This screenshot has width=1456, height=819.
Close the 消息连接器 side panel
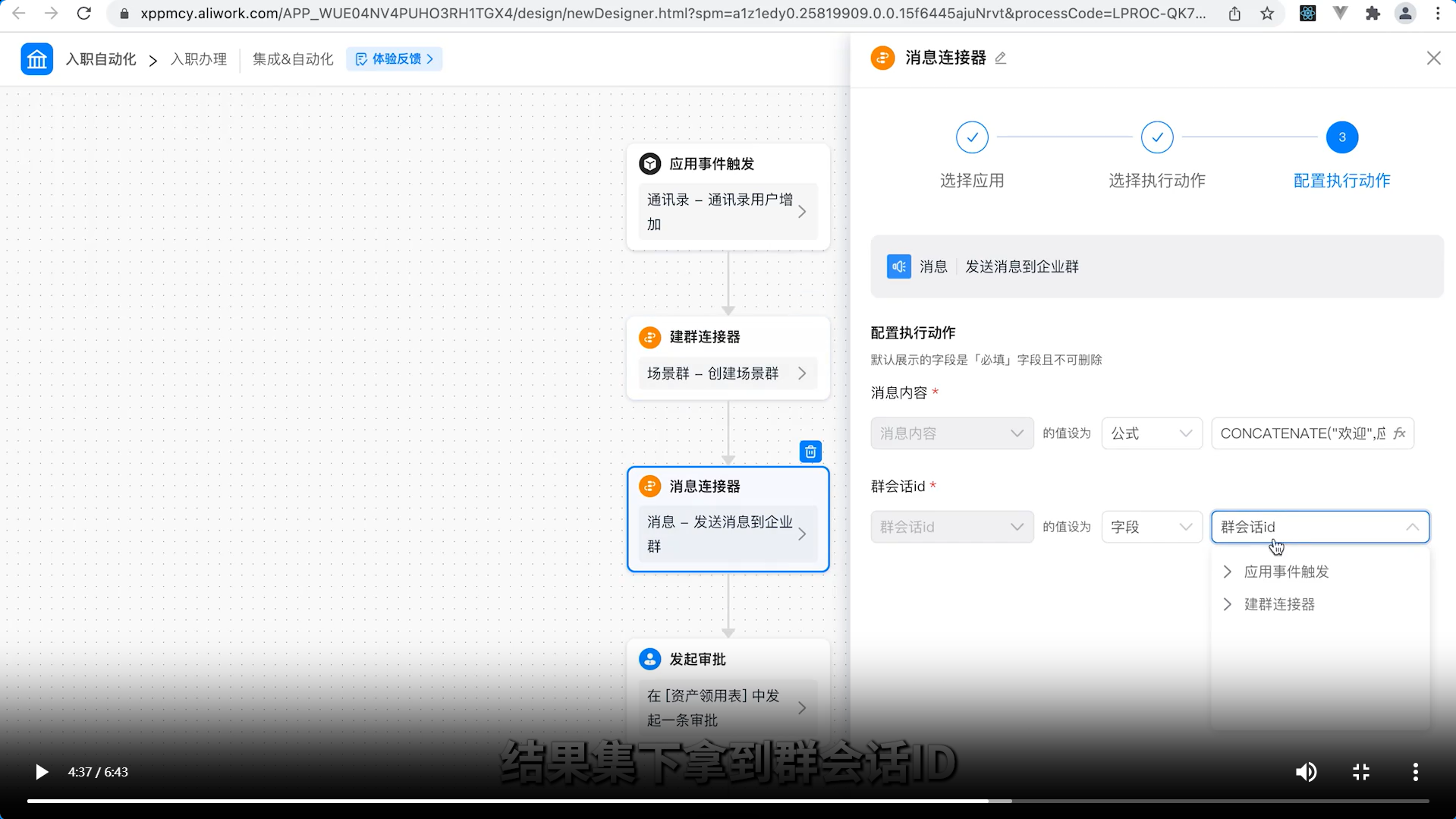coord(1433,58)
